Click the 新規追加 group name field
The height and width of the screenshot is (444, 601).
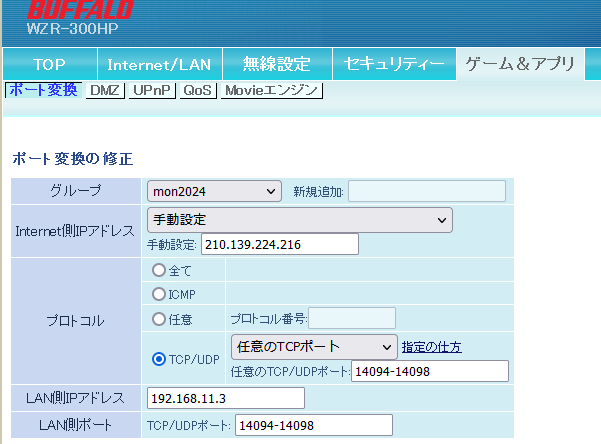pos(426,191)
